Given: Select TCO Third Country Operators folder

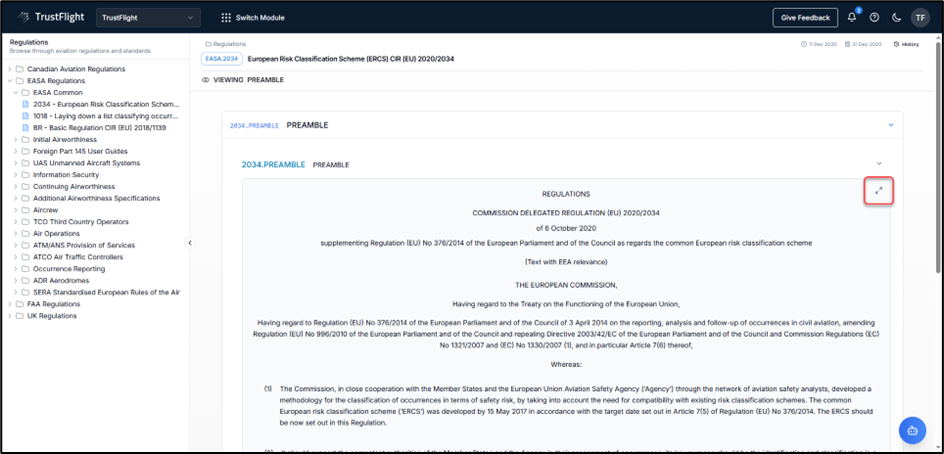Looking at the screenshot, I should 81,222.
